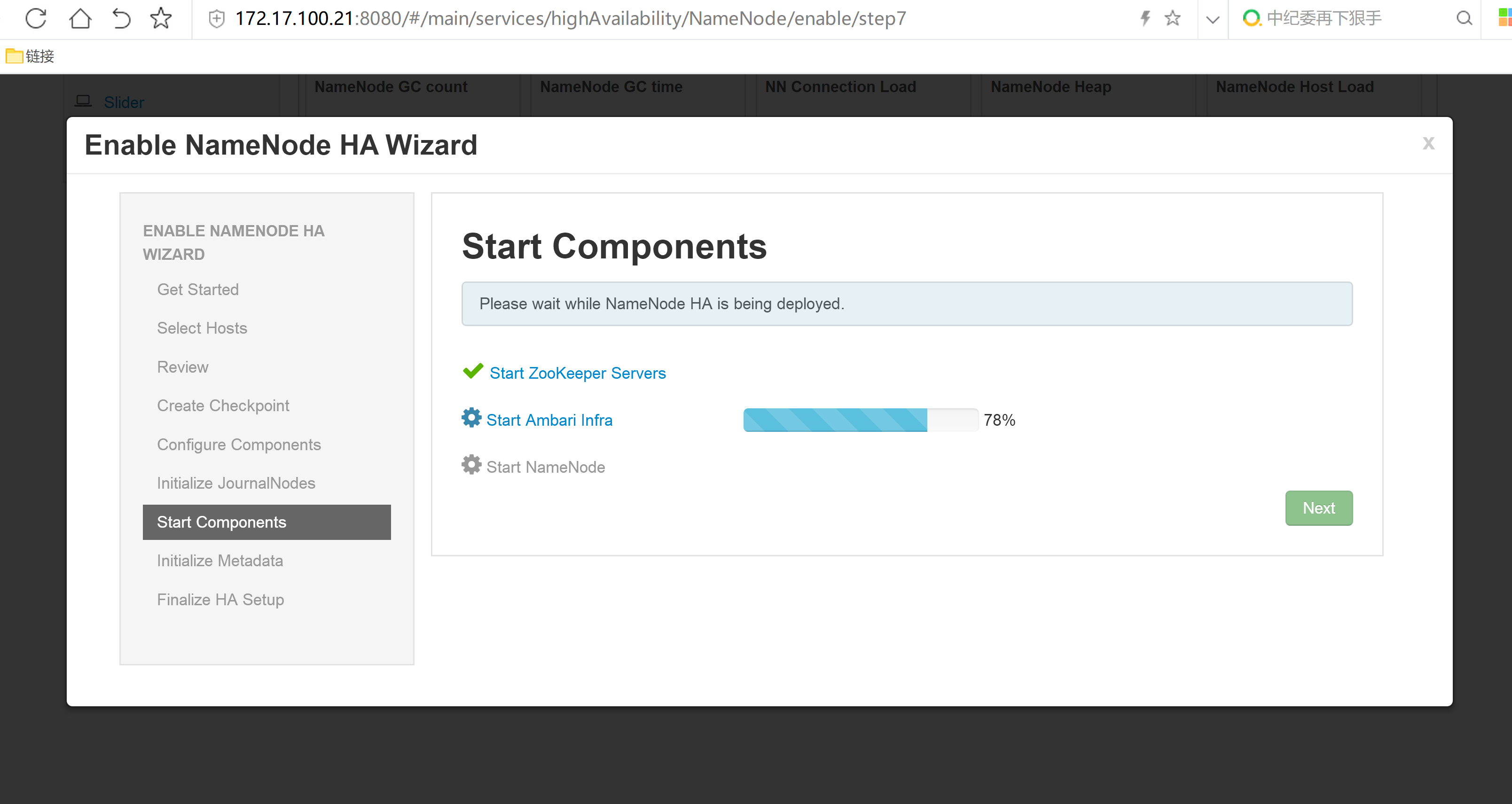1512x804 pixels.
Task: Click the Start NameNode task label
Action: (x=546, y=467)
